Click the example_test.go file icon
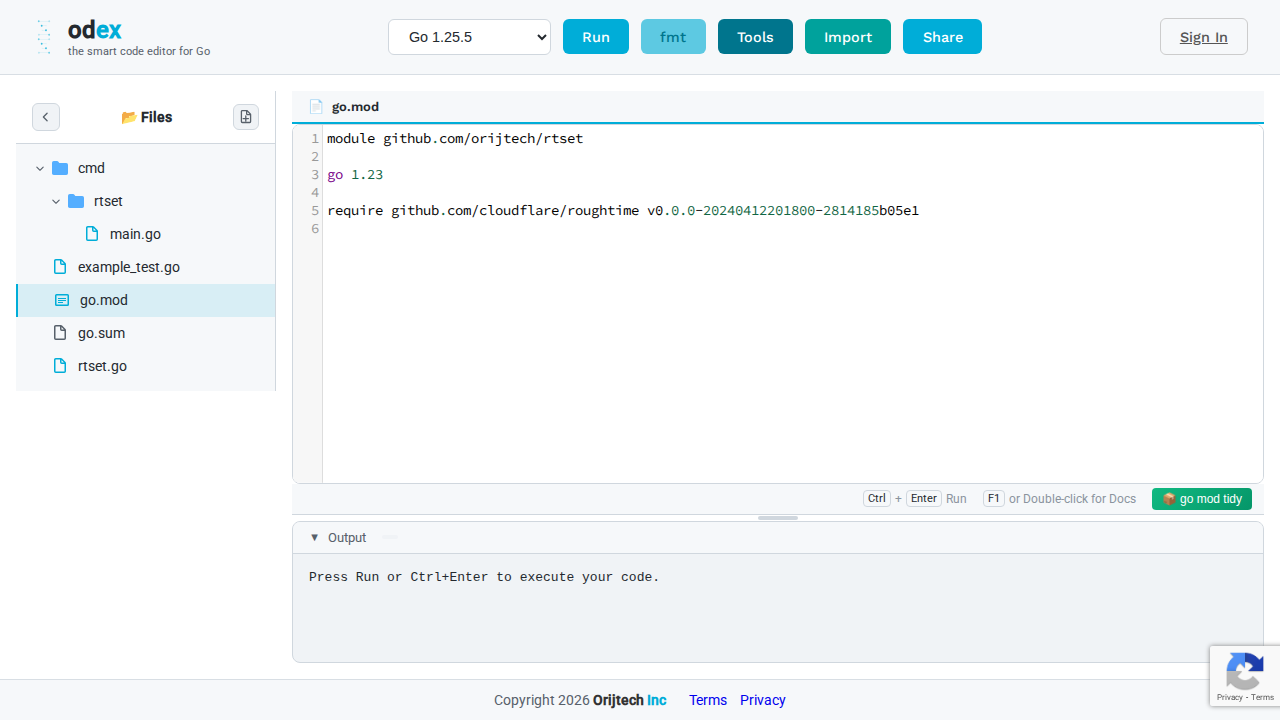This screenshot has width=1280, height=720. [x=60, y=267]
